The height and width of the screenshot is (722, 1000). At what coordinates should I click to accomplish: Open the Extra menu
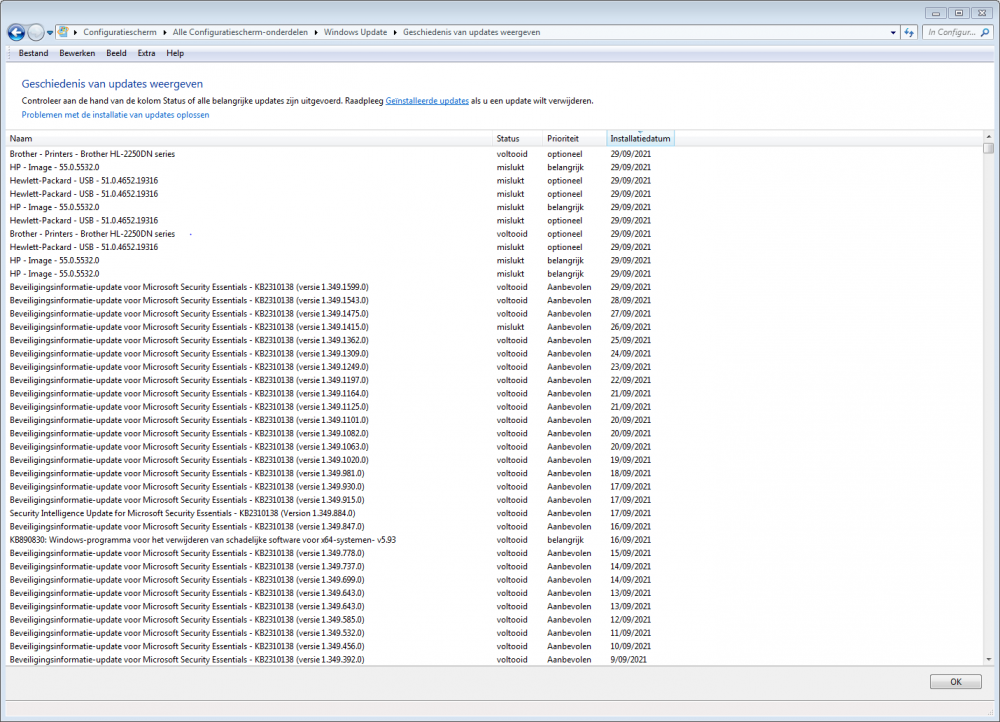[146, 53]
